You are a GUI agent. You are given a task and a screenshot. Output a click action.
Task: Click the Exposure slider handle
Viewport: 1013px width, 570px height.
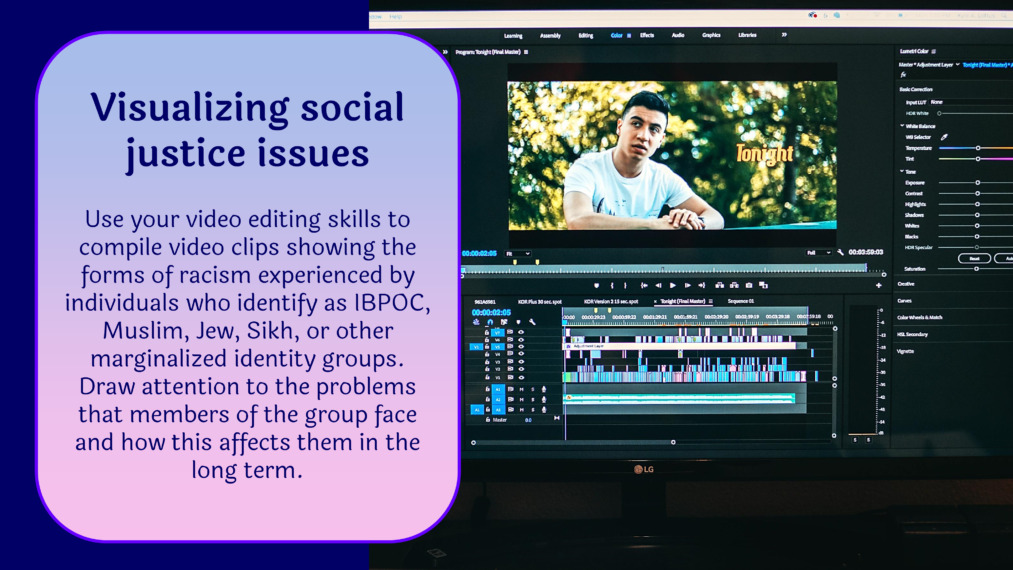pyautogui.click(x=977, y=183)
